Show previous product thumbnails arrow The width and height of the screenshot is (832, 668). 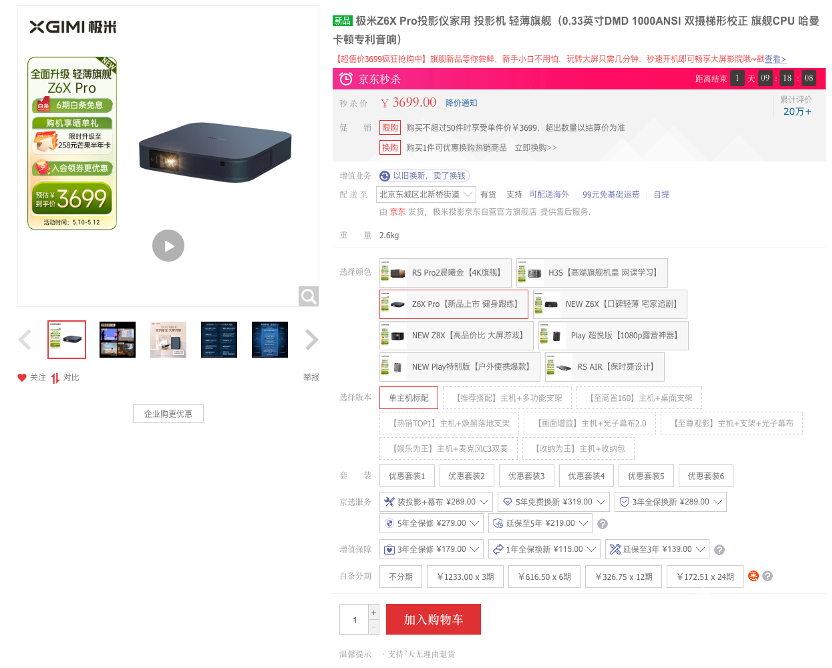tap(25, 340)
